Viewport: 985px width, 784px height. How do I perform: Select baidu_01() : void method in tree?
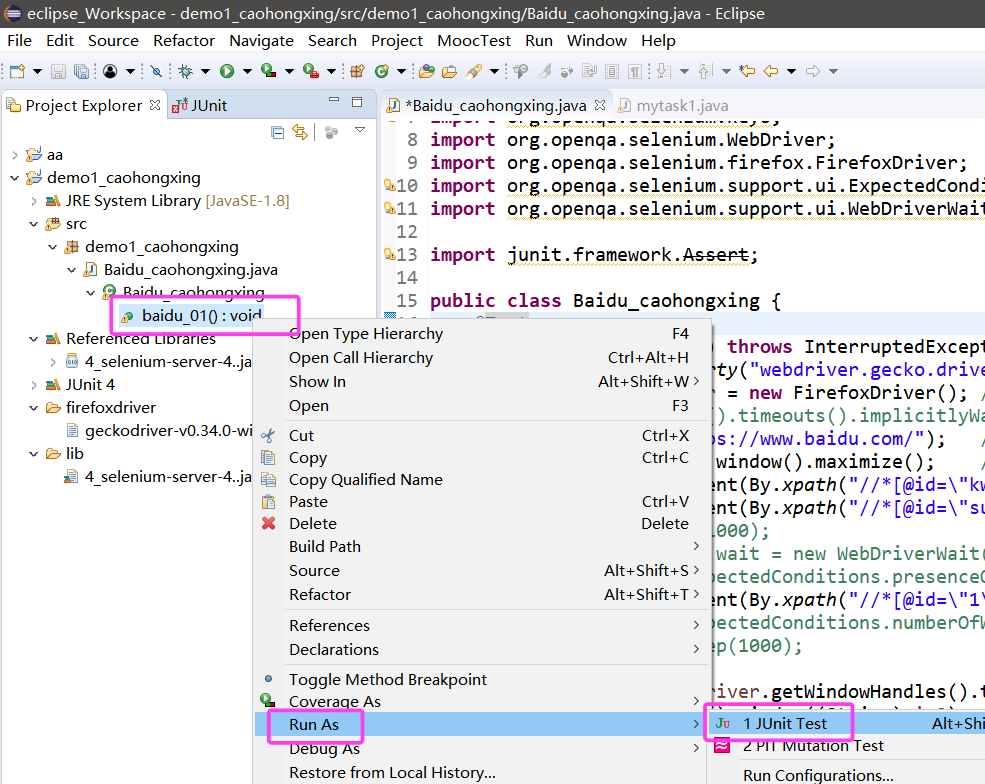(202, 315)
